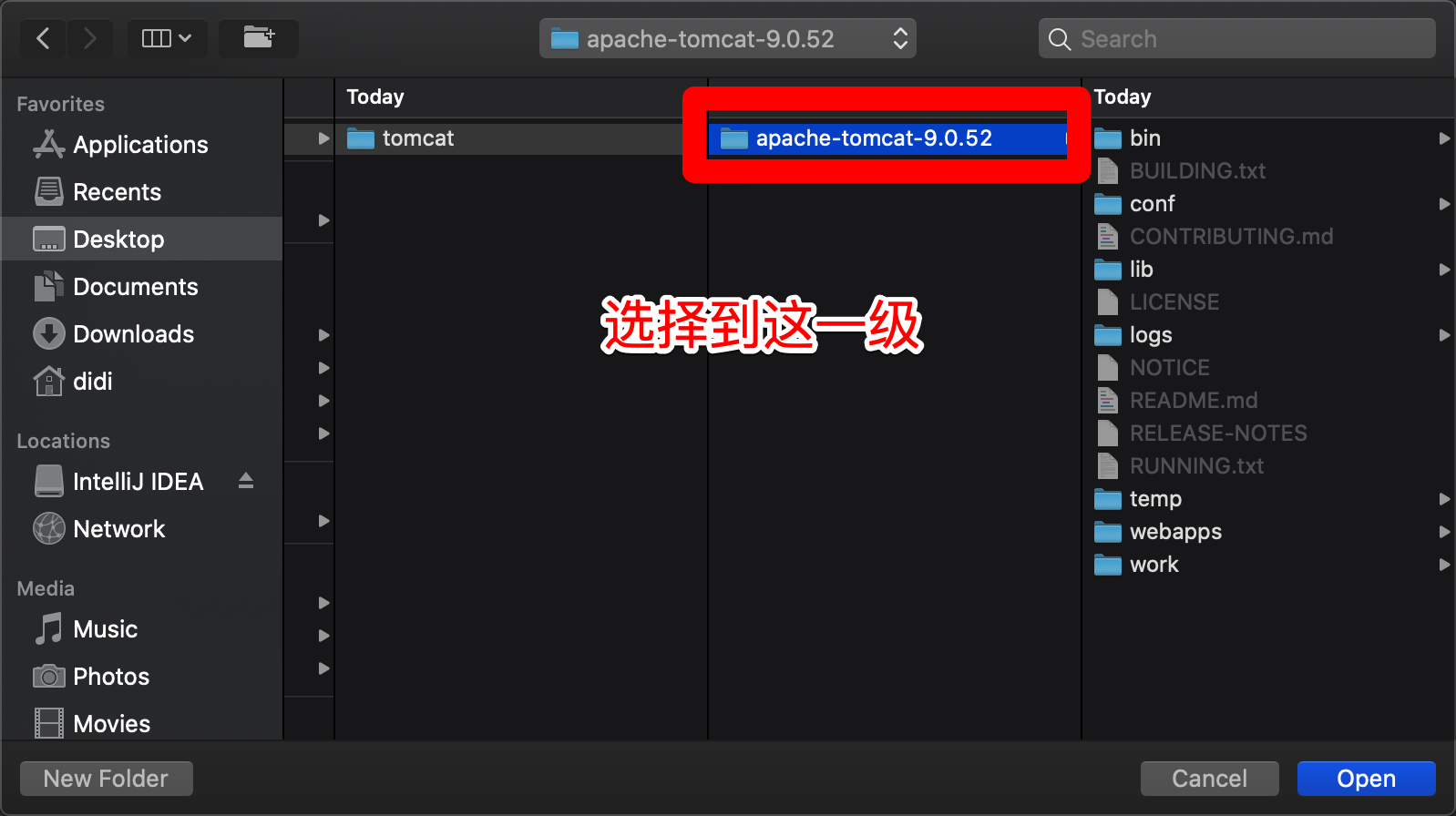Viewport: 1456px width, 816px height.
Task: Open the apache-tomcat-9.0.52 path popup menu
Action: pyautogui.click(x=728, y=38)
